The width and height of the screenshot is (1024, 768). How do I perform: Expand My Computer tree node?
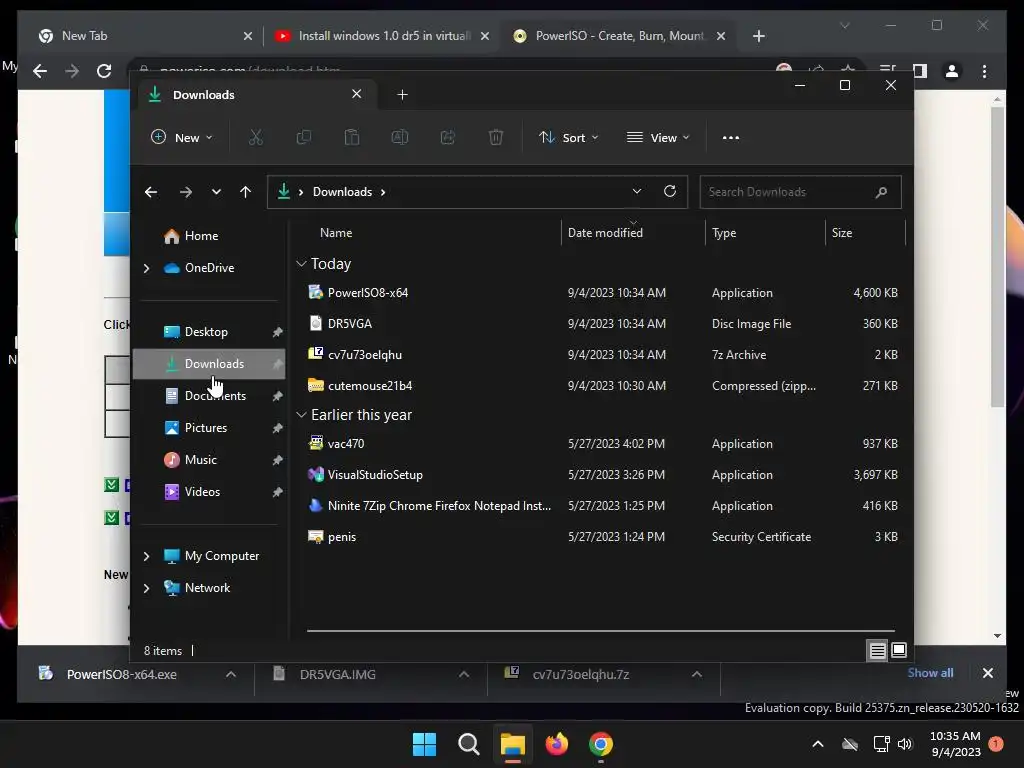tap(146, 556)
